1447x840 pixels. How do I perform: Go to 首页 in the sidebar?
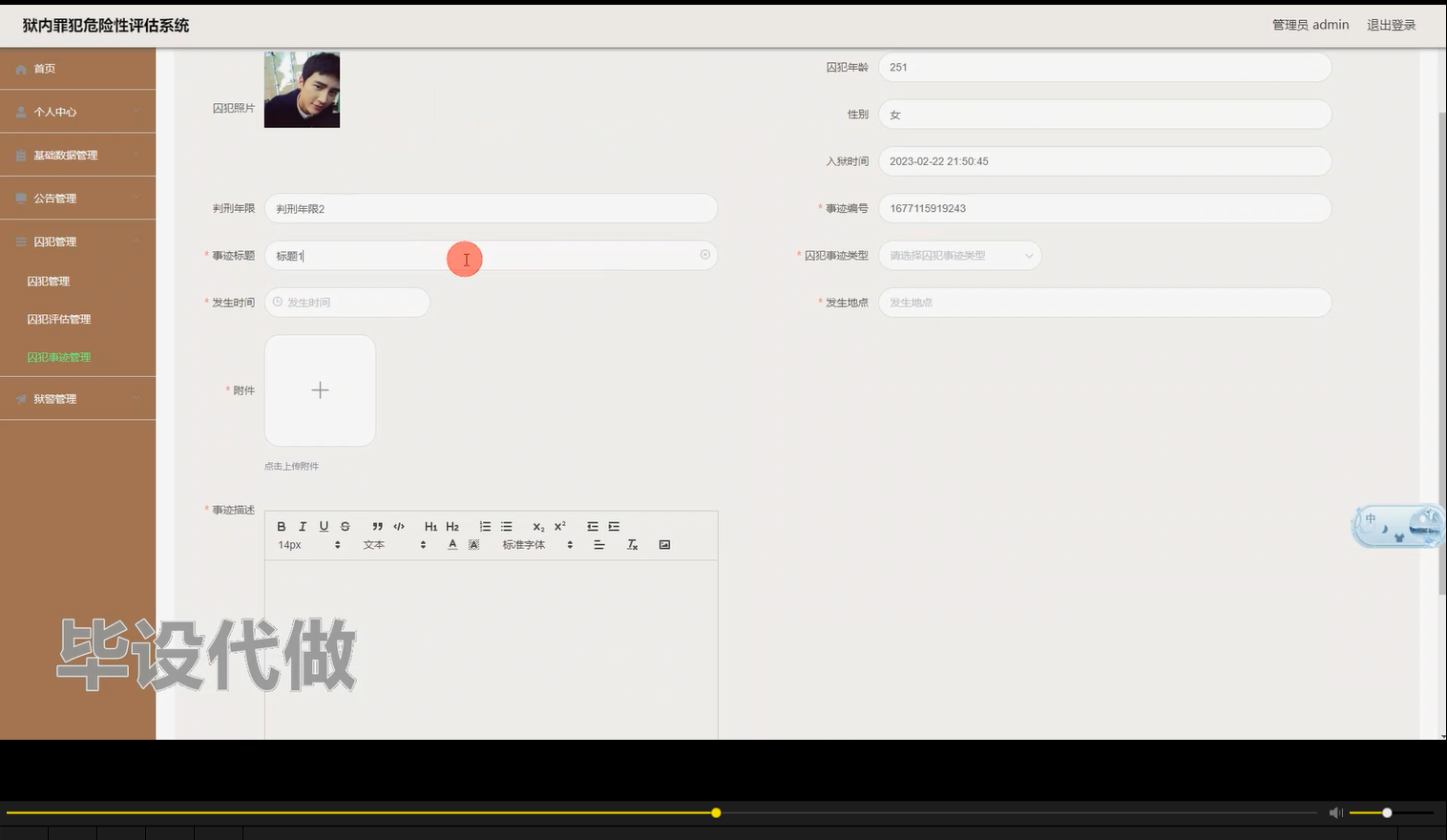pos(77,69)
